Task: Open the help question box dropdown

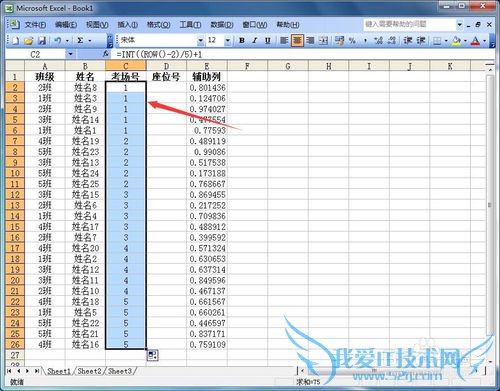Action: point(460,24)
